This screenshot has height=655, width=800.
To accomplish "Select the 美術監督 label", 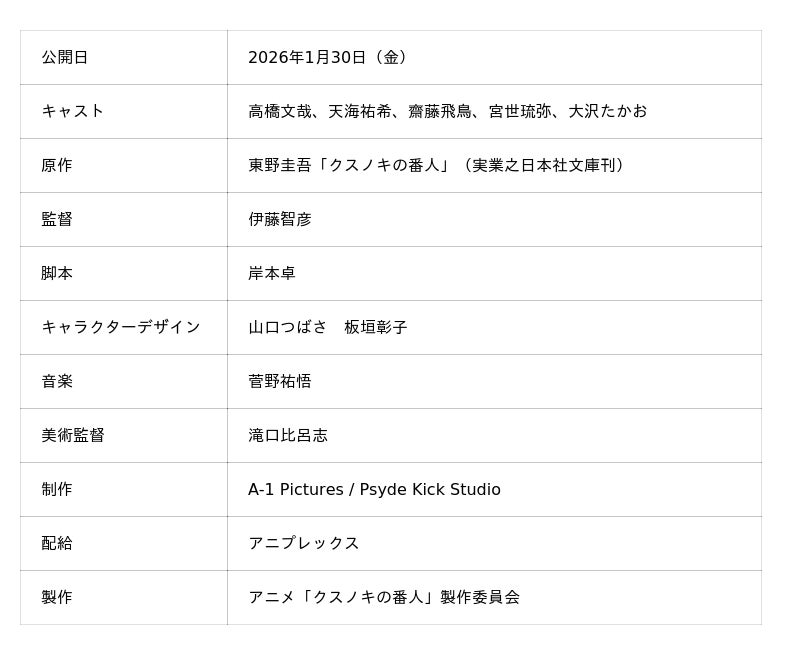I will 73,435.
